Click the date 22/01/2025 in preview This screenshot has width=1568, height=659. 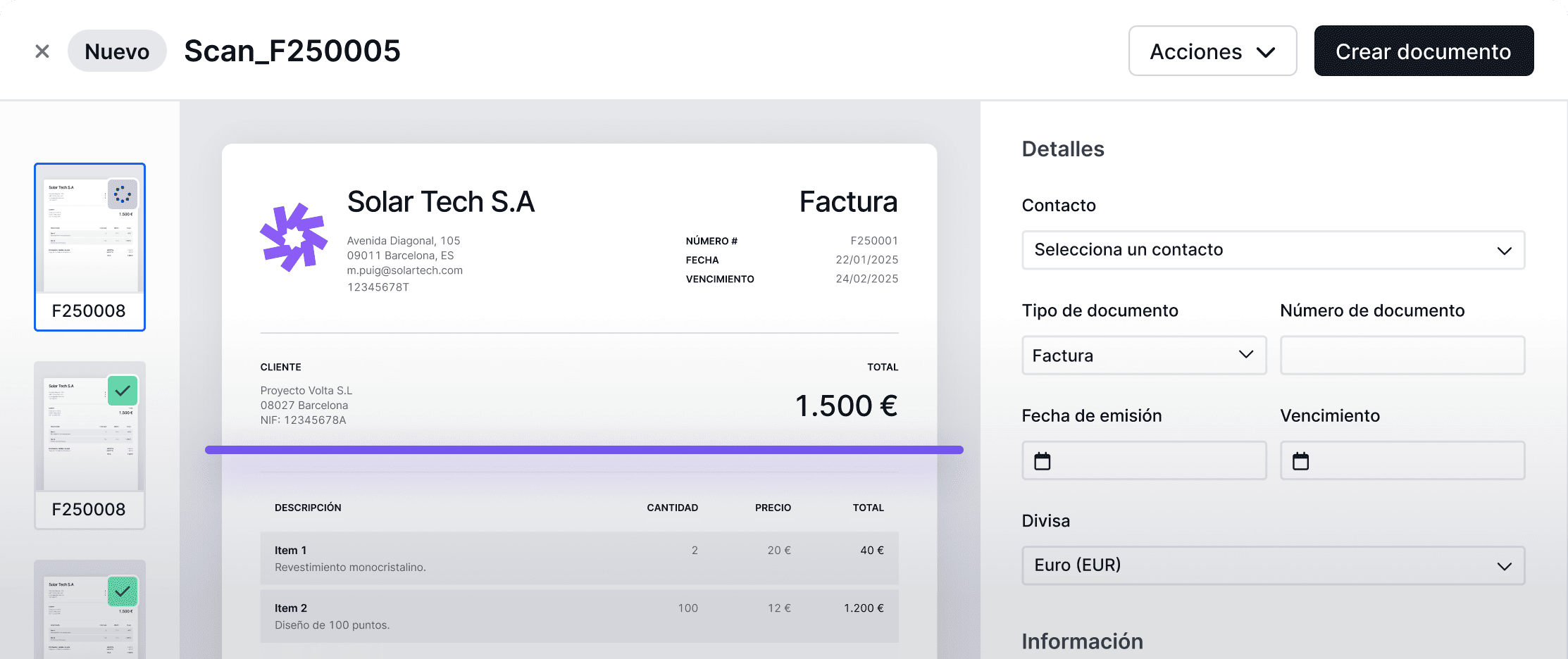867,260
